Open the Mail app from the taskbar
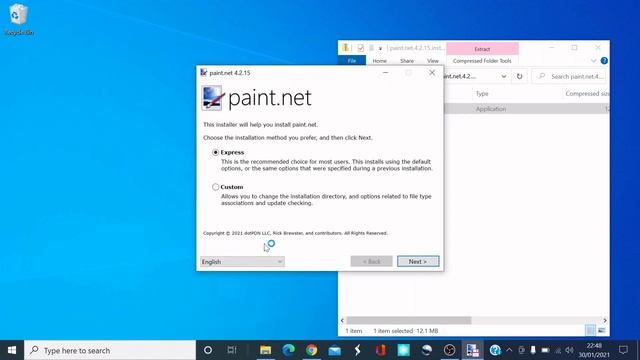The width and height of the screenshot is (640, 360). click(335, 350)
